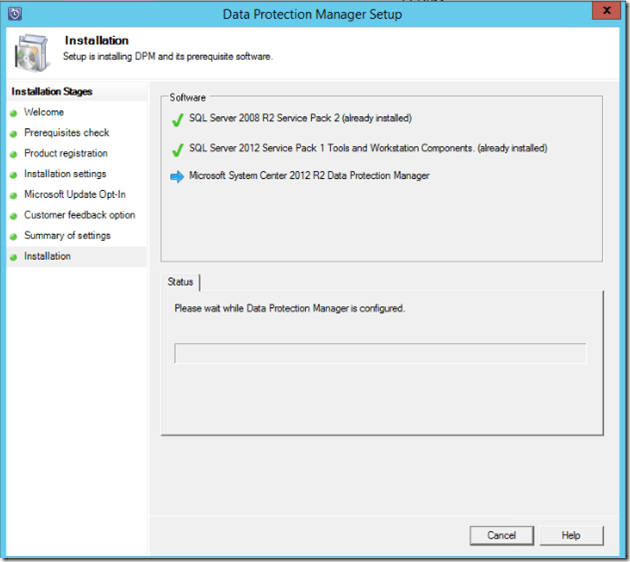This screenshot has width=630, height=562.
Task: Click green bullet beside Summary of settings
Action: pos(14,237)
